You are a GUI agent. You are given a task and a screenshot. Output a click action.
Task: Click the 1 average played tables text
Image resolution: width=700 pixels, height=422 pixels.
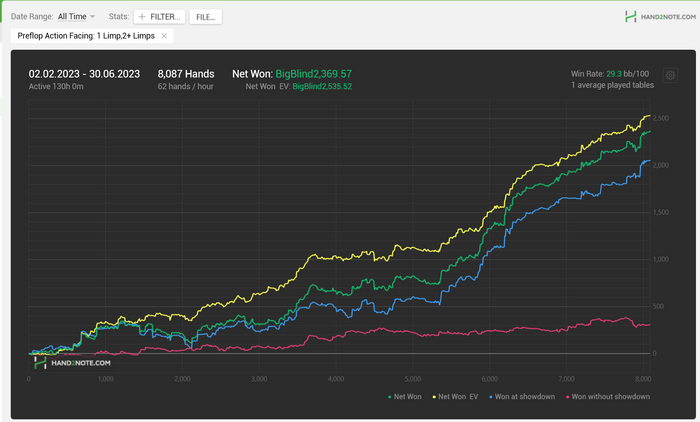click(612, 85)
